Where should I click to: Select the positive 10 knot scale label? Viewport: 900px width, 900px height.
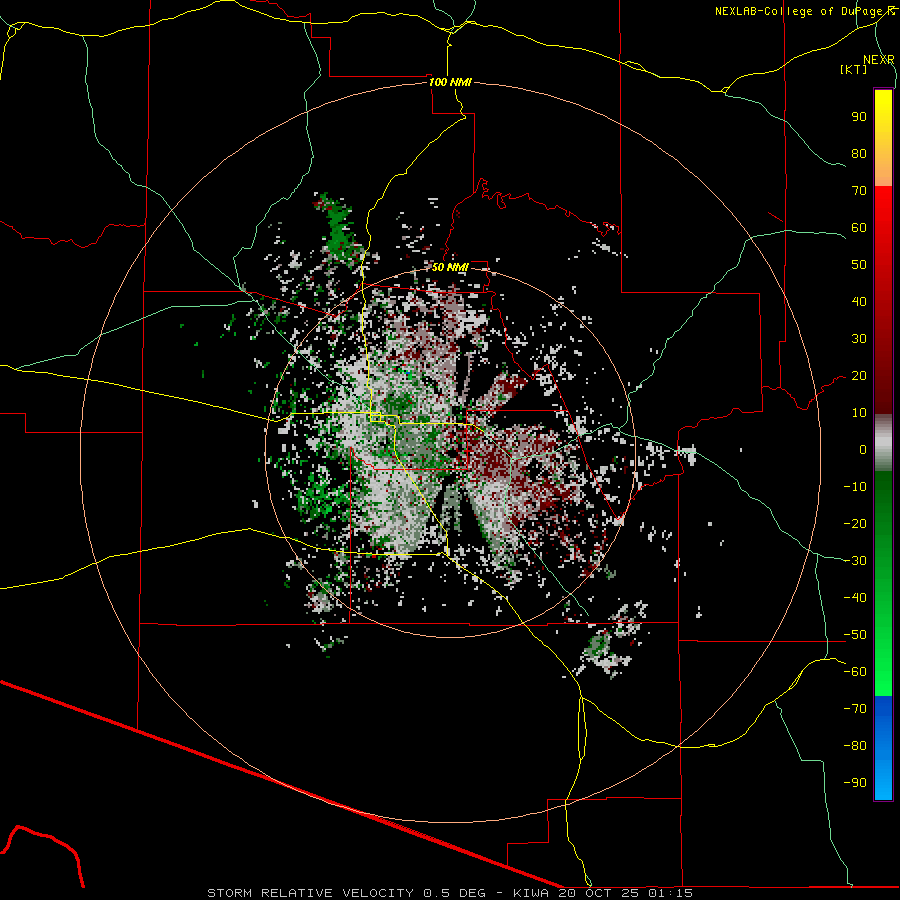[x=859, y=413]
